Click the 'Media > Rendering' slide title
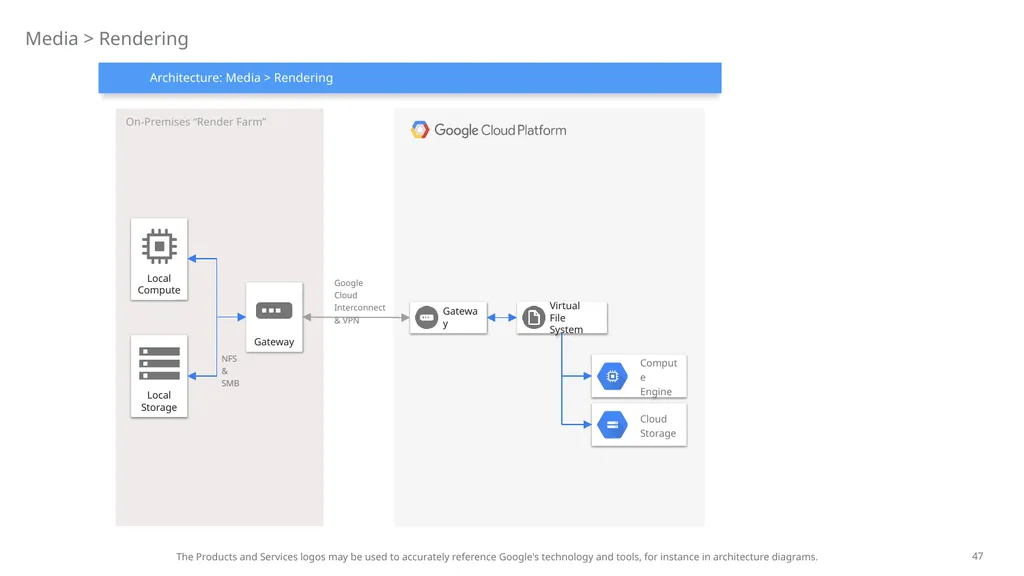This screenshot has width=1024, height=576. 107,39
